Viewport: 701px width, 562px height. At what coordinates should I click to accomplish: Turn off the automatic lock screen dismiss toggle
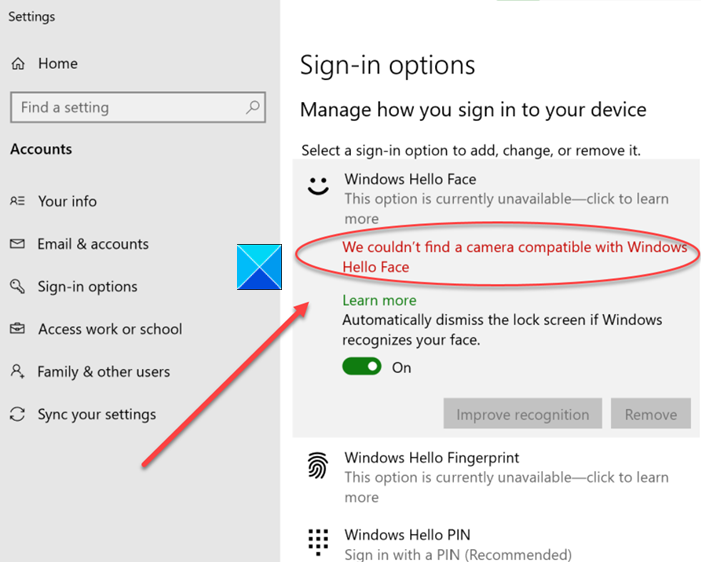(x=362, y=367)
